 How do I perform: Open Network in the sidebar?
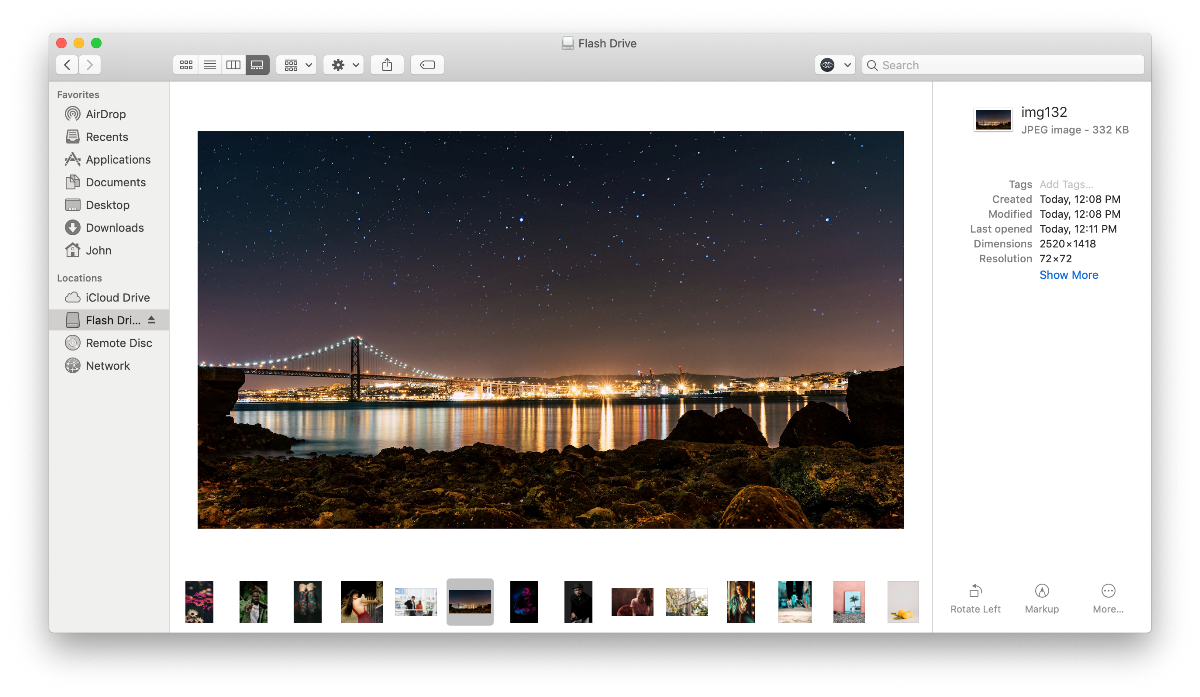pyautogui.click(x=109, y=366)
